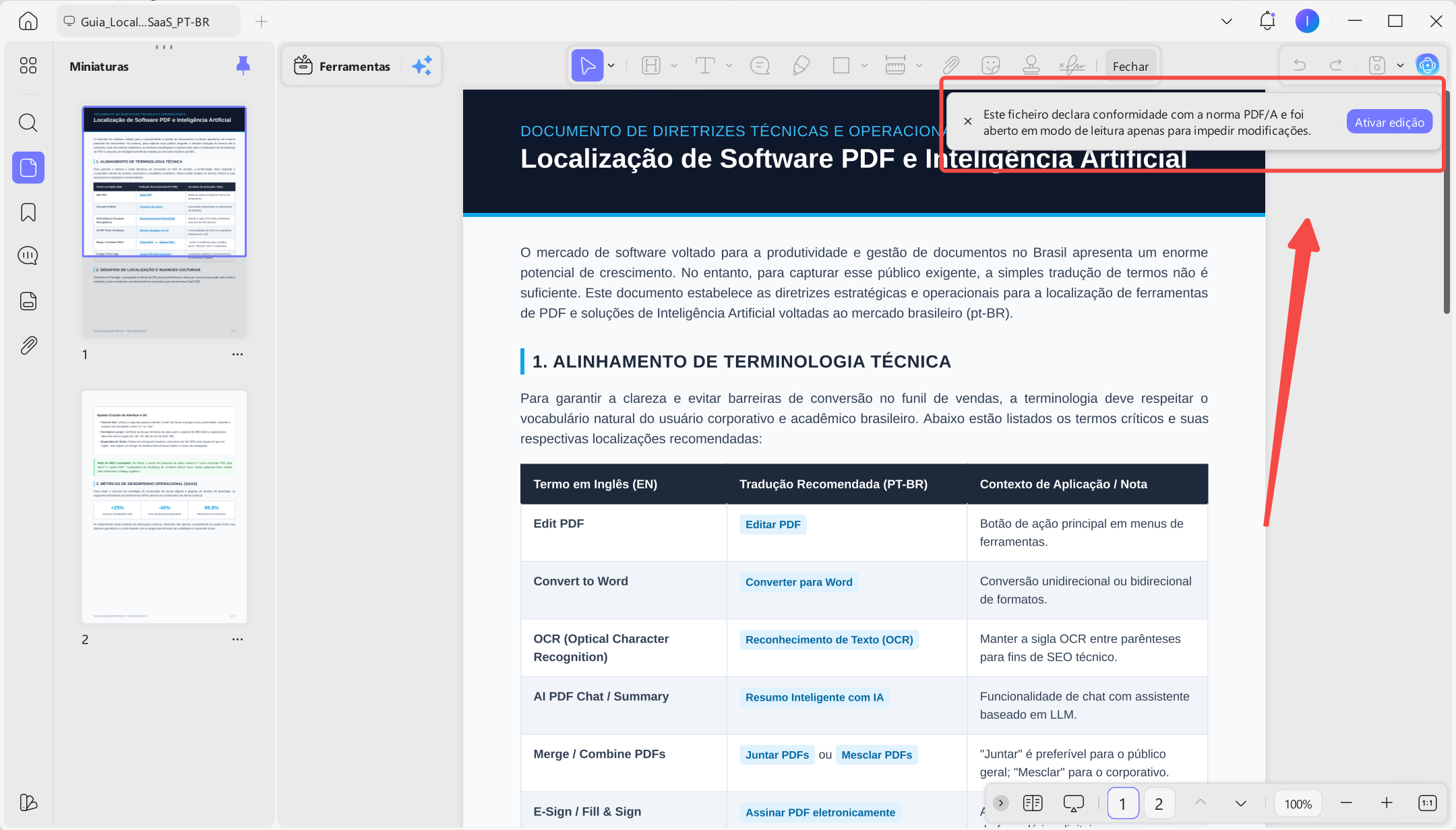Toggle the two-page reading view icon
1456x830 pixels.
point(1033,803)
